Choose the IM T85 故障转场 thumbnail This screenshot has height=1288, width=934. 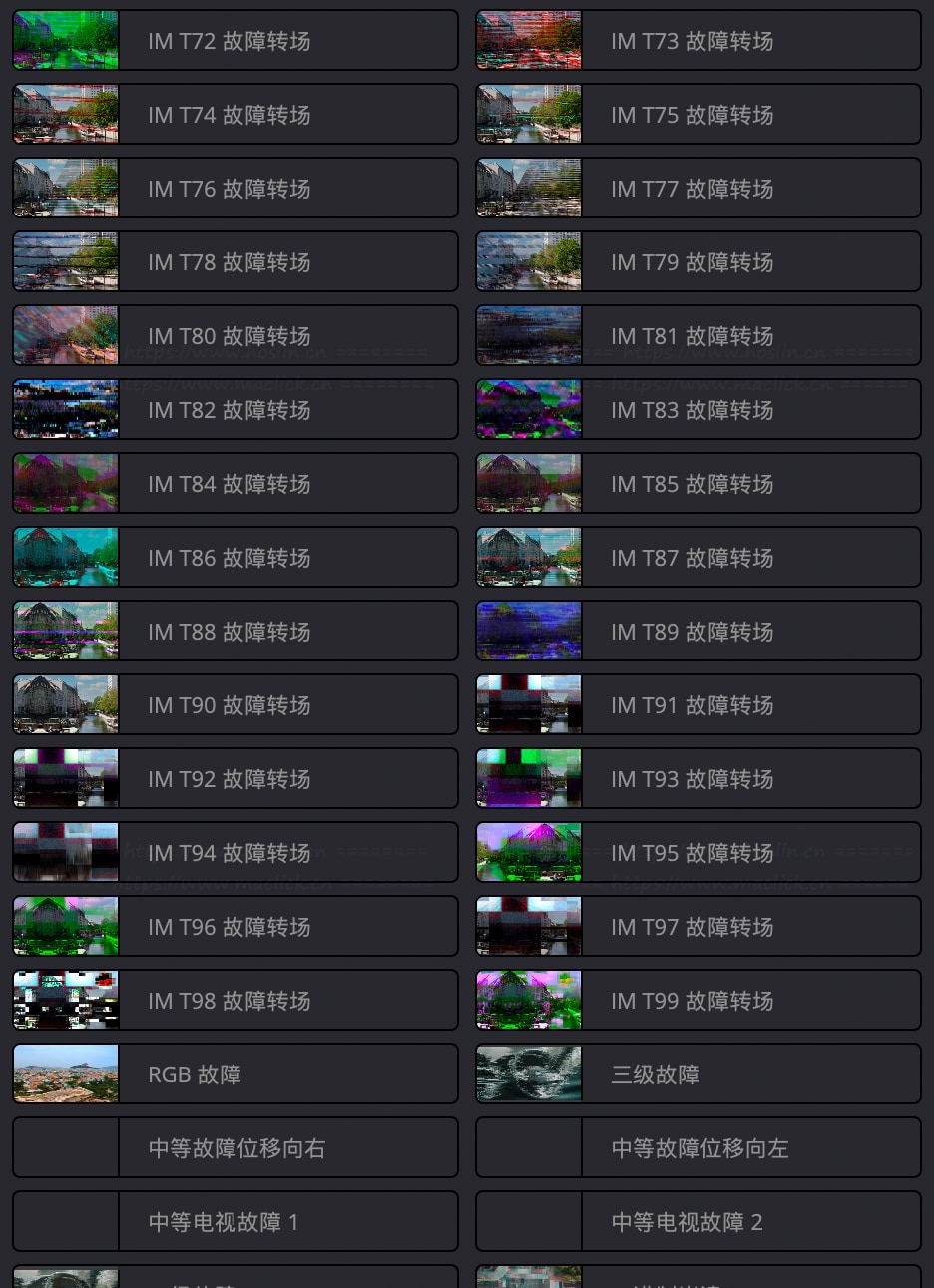(529, 484)
